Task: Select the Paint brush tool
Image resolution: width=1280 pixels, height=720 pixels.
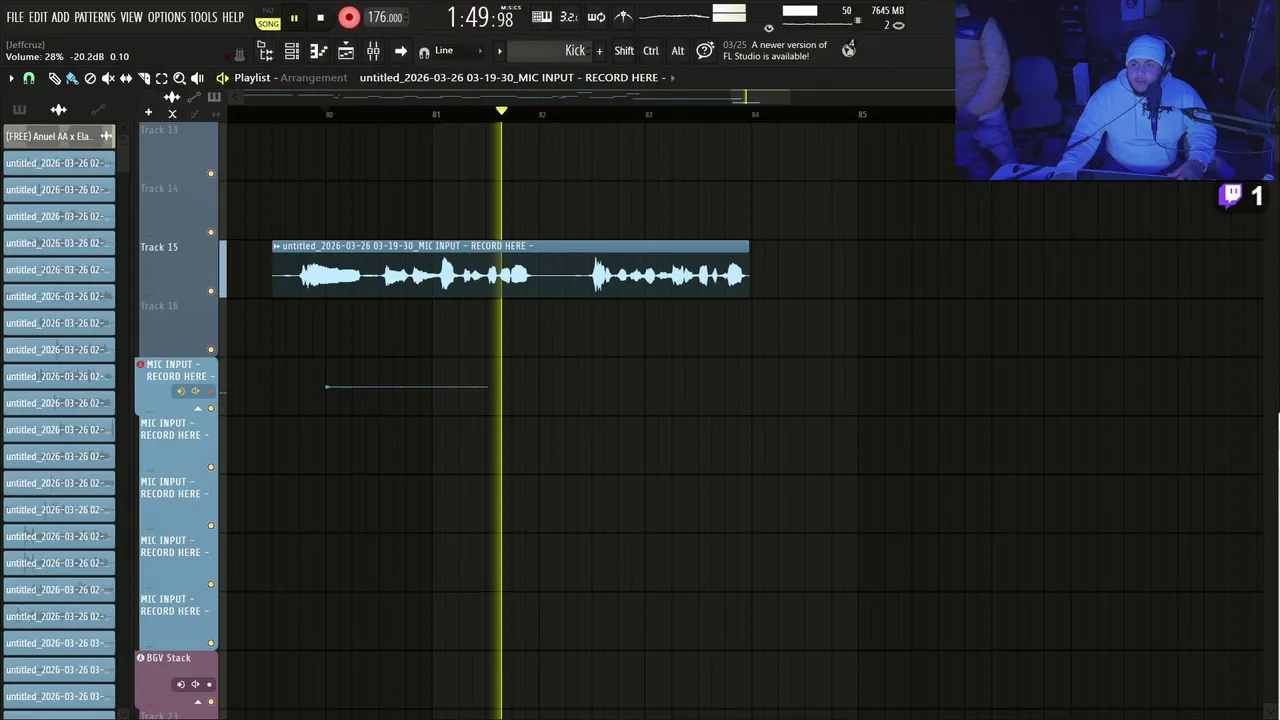Action: click(72, 78)
